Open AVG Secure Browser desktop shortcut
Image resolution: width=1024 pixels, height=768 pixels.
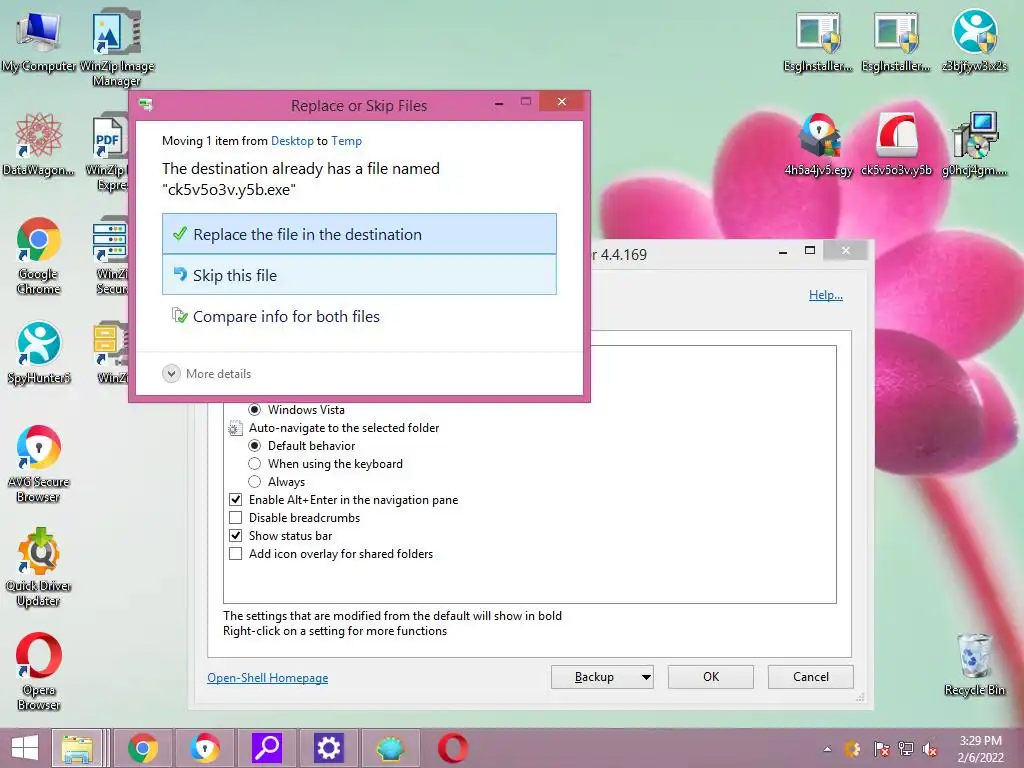pyautogui.click(x=39, y=464)
